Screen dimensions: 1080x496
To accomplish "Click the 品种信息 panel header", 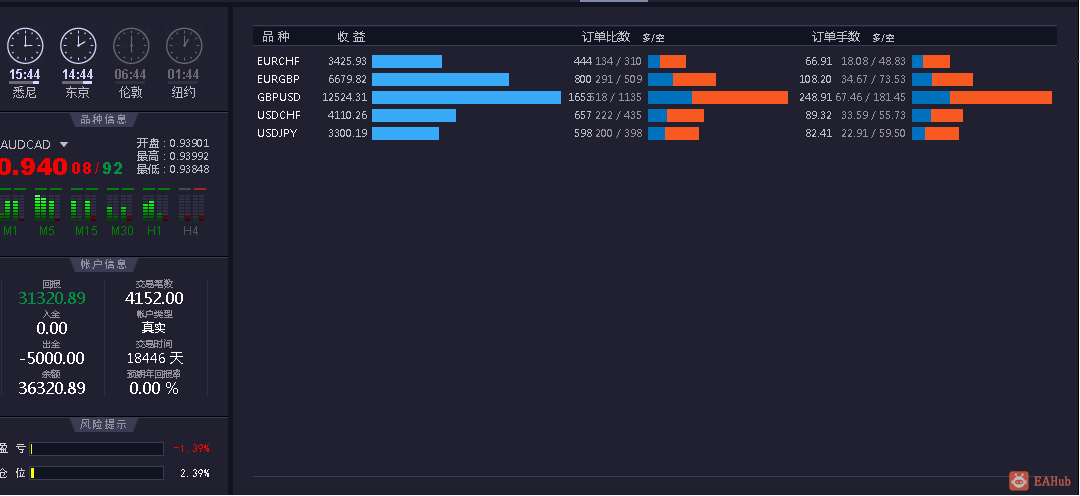I will (x=103, y=120).
